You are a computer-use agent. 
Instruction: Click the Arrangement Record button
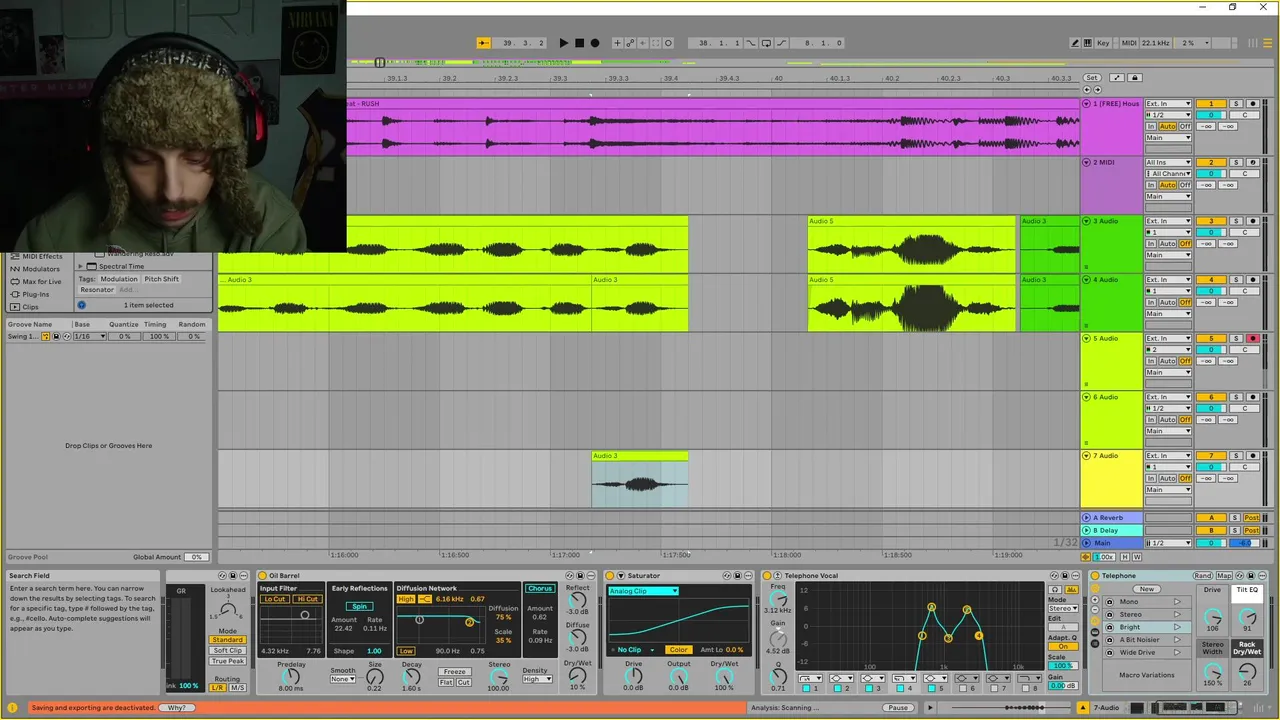click(595, 43)
